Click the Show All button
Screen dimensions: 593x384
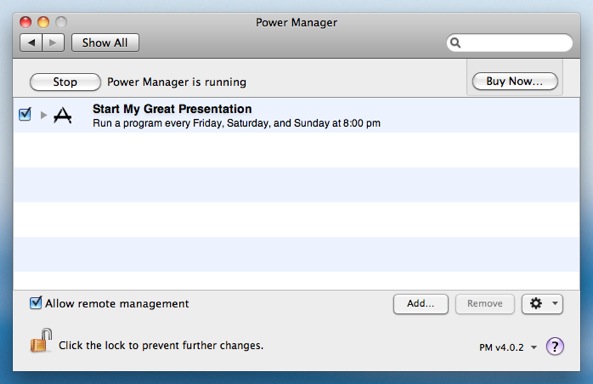click(105, 43)
